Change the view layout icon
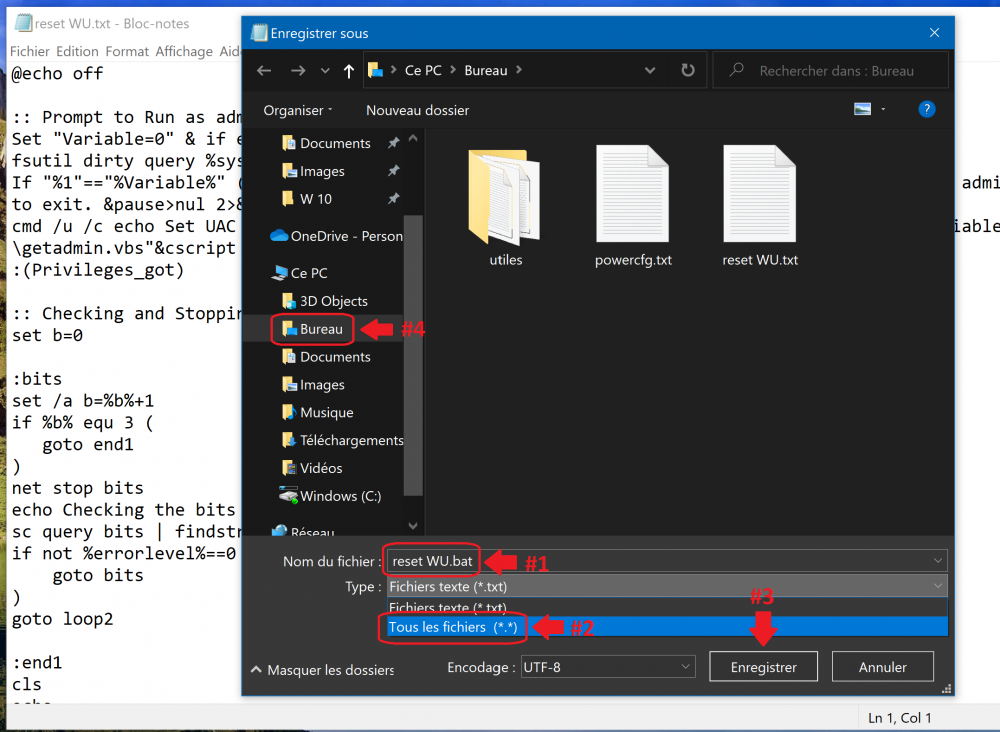Viewport: 1000px width, 732px height. pos(862,110)
